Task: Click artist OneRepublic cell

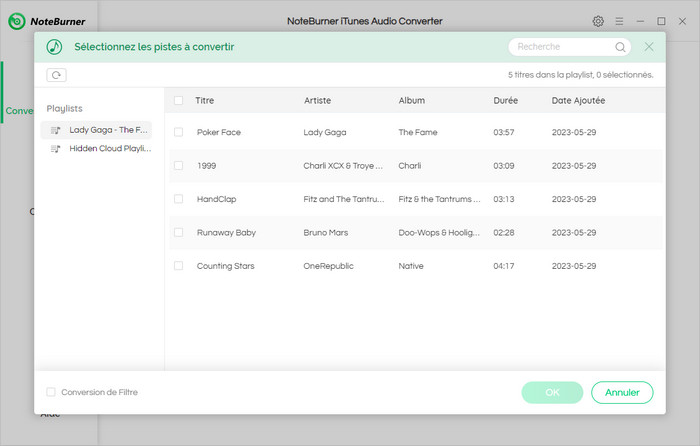Action: (x=328, y=266)
